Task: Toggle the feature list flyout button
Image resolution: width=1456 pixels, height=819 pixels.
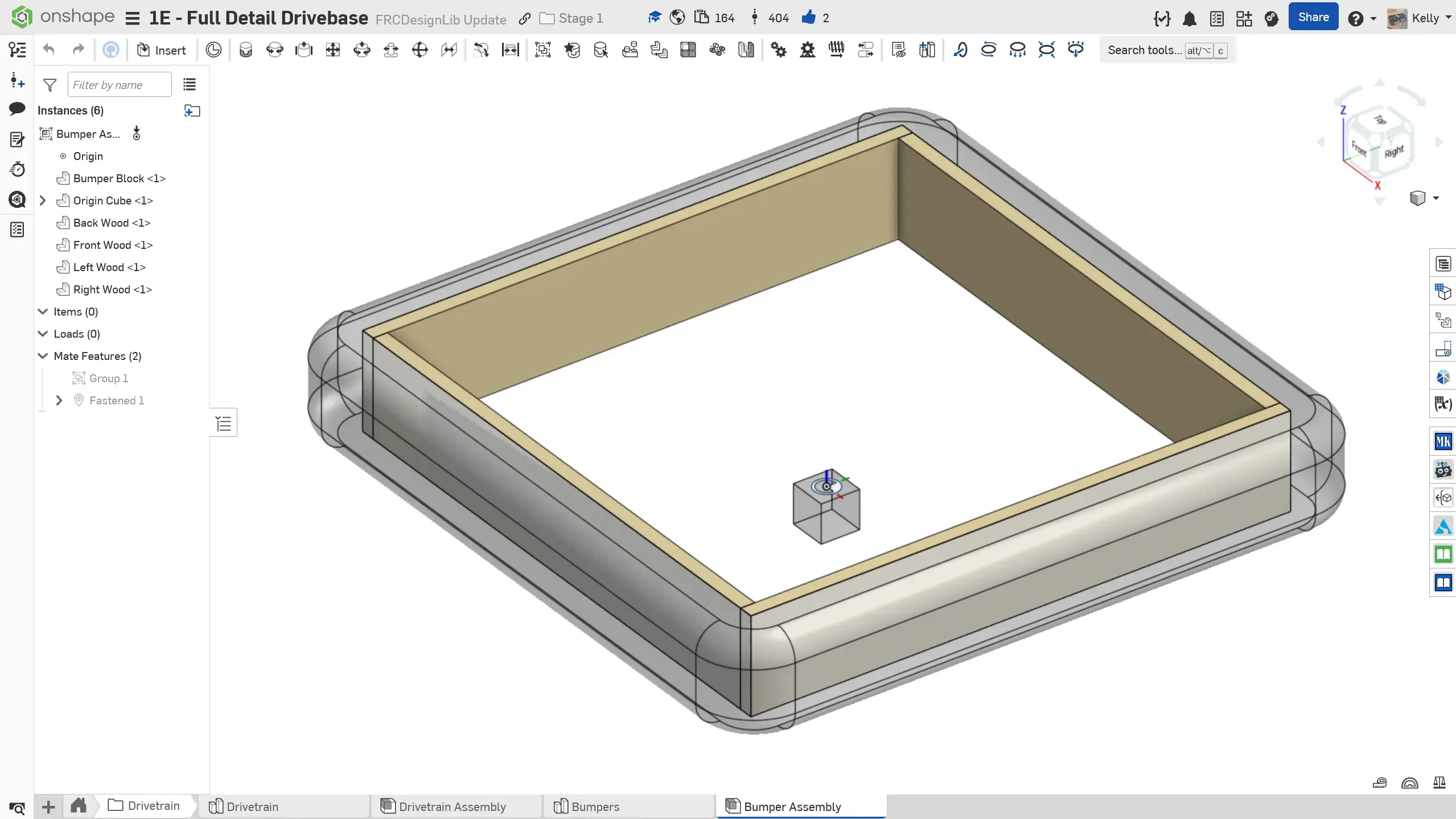Action: (x=224, y=423)
